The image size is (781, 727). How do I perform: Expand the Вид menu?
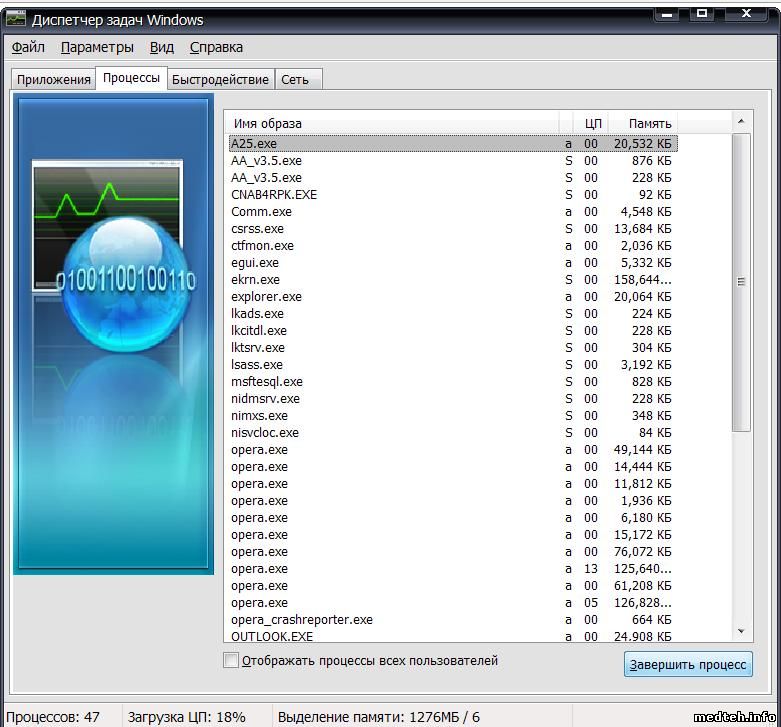point(161,47)
